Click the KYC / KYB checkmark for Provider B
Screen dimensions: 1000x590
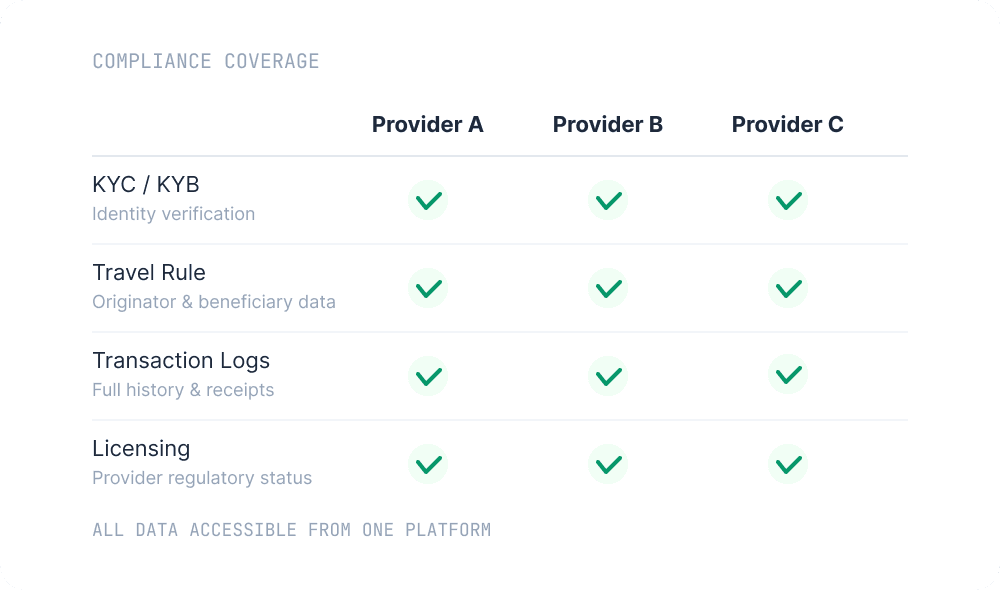(608, 200)
